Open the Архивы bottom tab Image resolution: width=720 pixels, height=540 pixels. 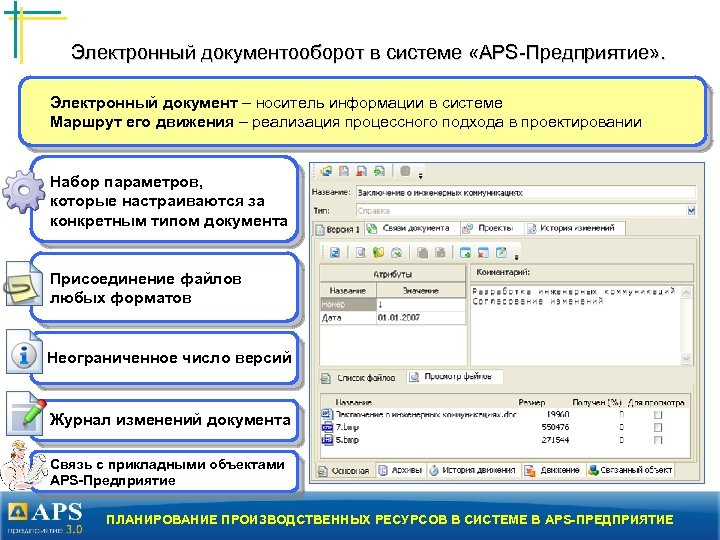400,470
